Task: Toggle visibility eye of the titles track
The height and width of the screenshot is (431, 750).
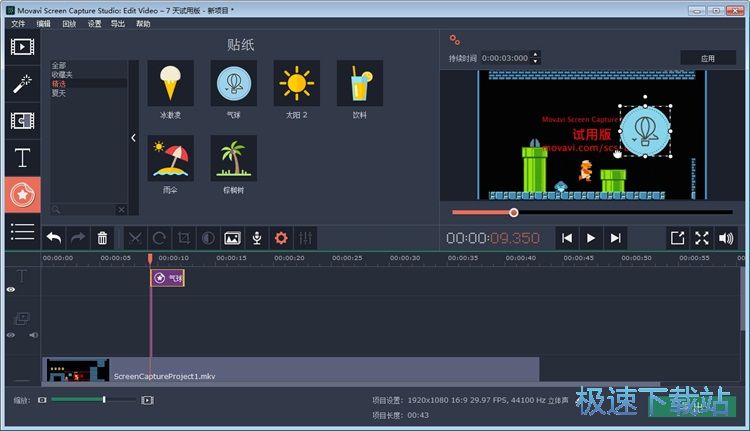Action: (11, 289)
